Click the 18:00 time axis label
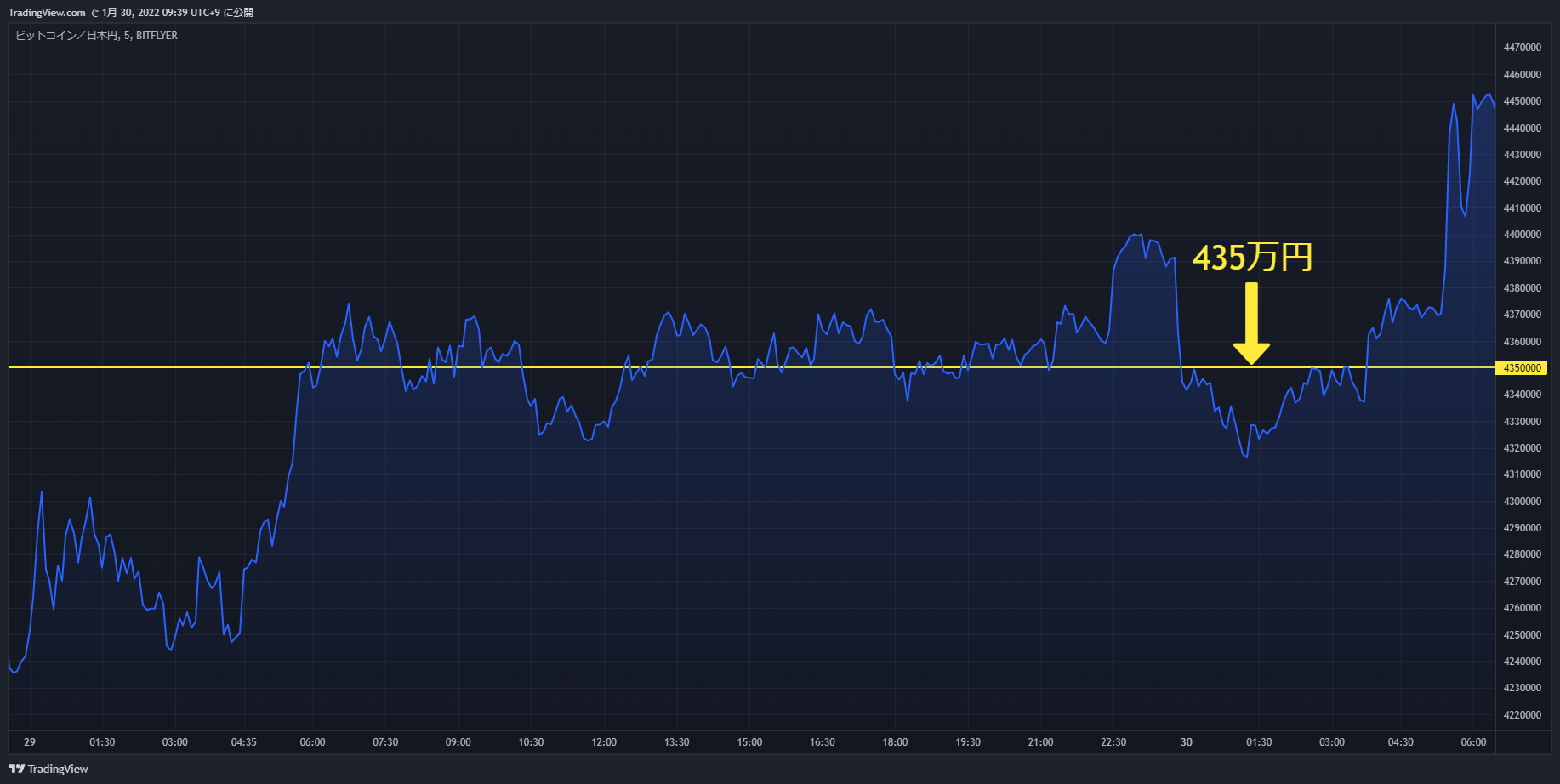The width and height of the screenshot is (1560, 784). (x=895, y=742)
